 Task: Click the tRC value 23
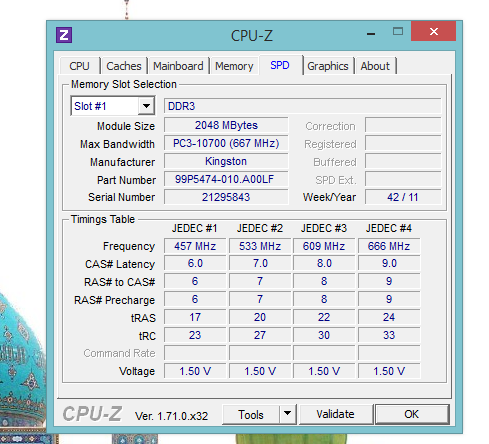pos(195,335)
